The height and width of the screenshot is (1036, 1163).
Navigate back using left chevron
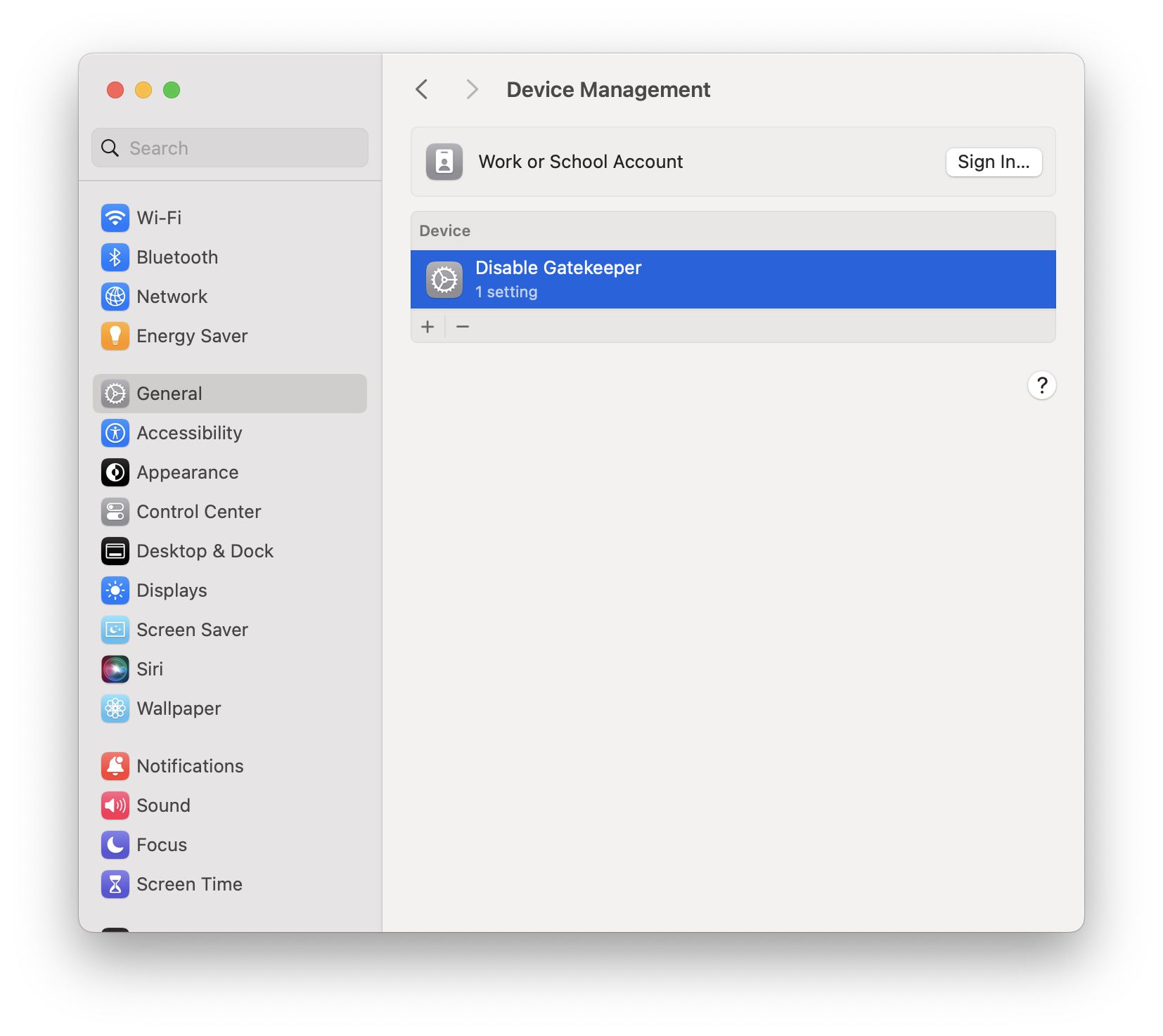click(421, 89)
